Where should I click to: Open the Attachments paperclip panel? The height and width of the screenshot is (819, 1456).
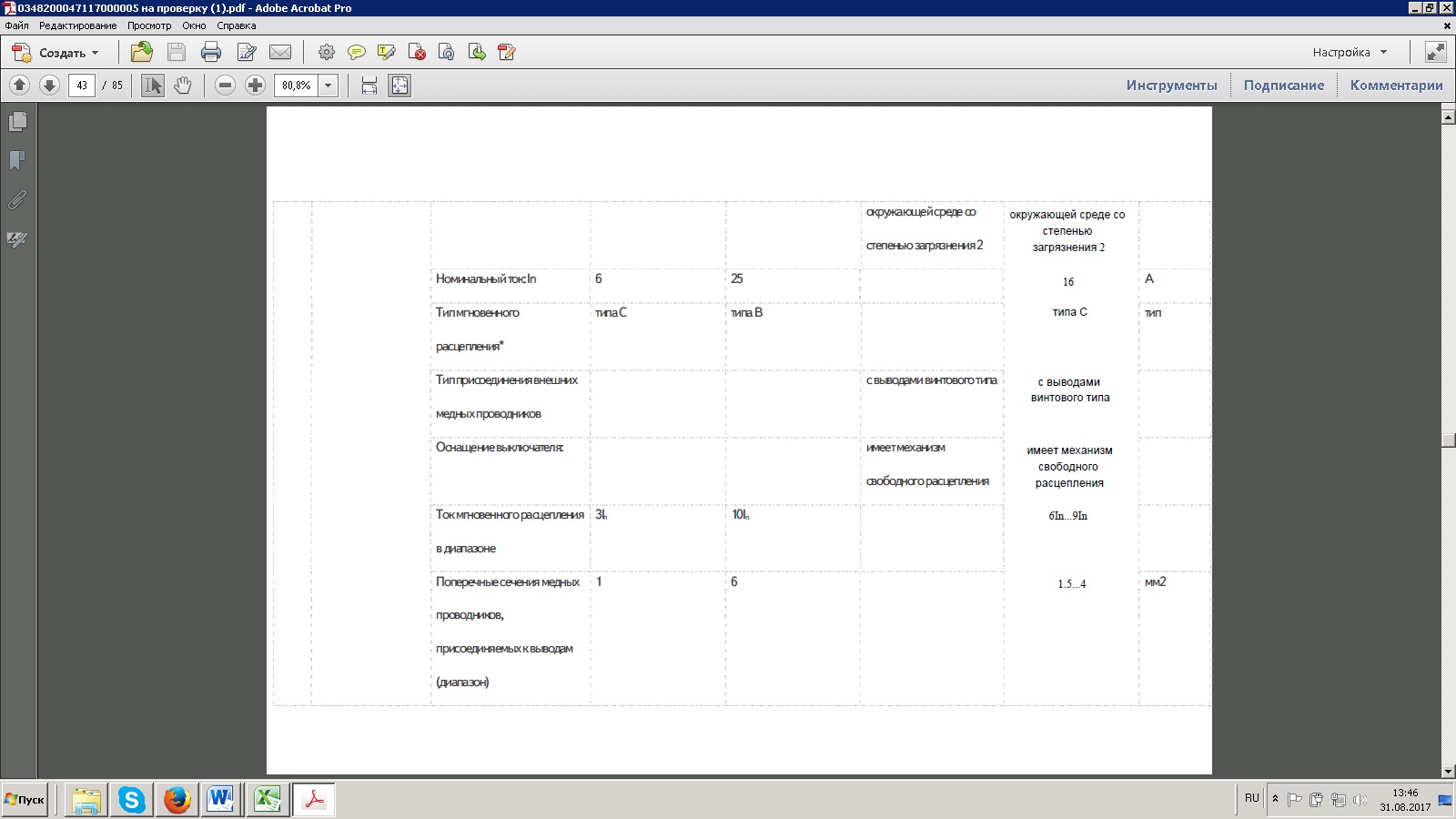point(17,200)
